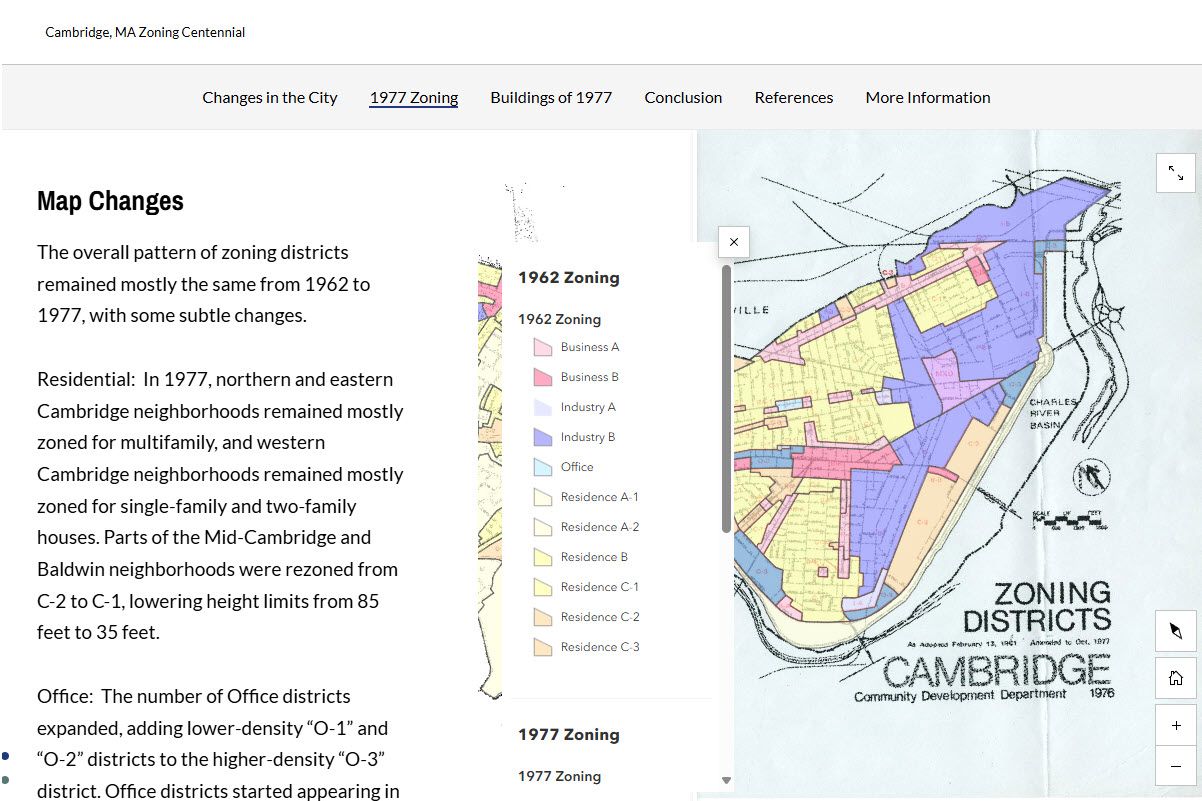Close the legend panel with X
Viewport: 1202px width, 801px height.
coord(734,242)
